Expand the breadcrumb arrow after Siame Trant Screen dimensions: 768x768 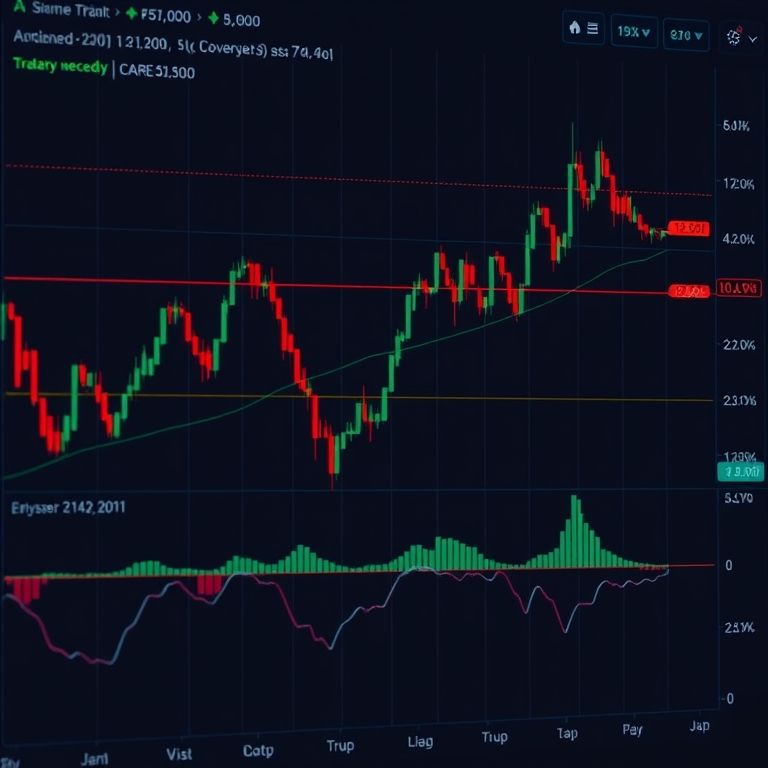[118, 16]
